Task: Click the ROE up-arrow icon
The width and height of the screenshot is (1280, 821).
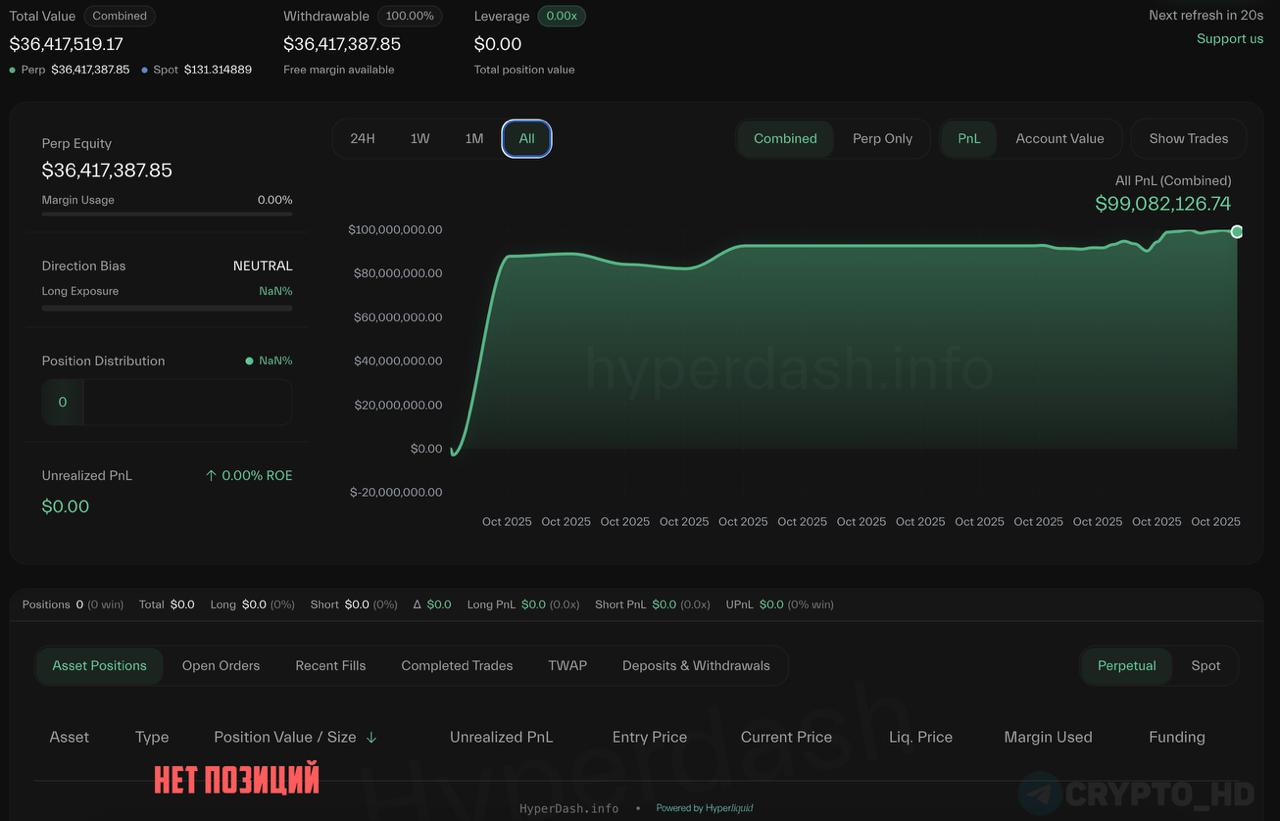Action: point(211,476)
